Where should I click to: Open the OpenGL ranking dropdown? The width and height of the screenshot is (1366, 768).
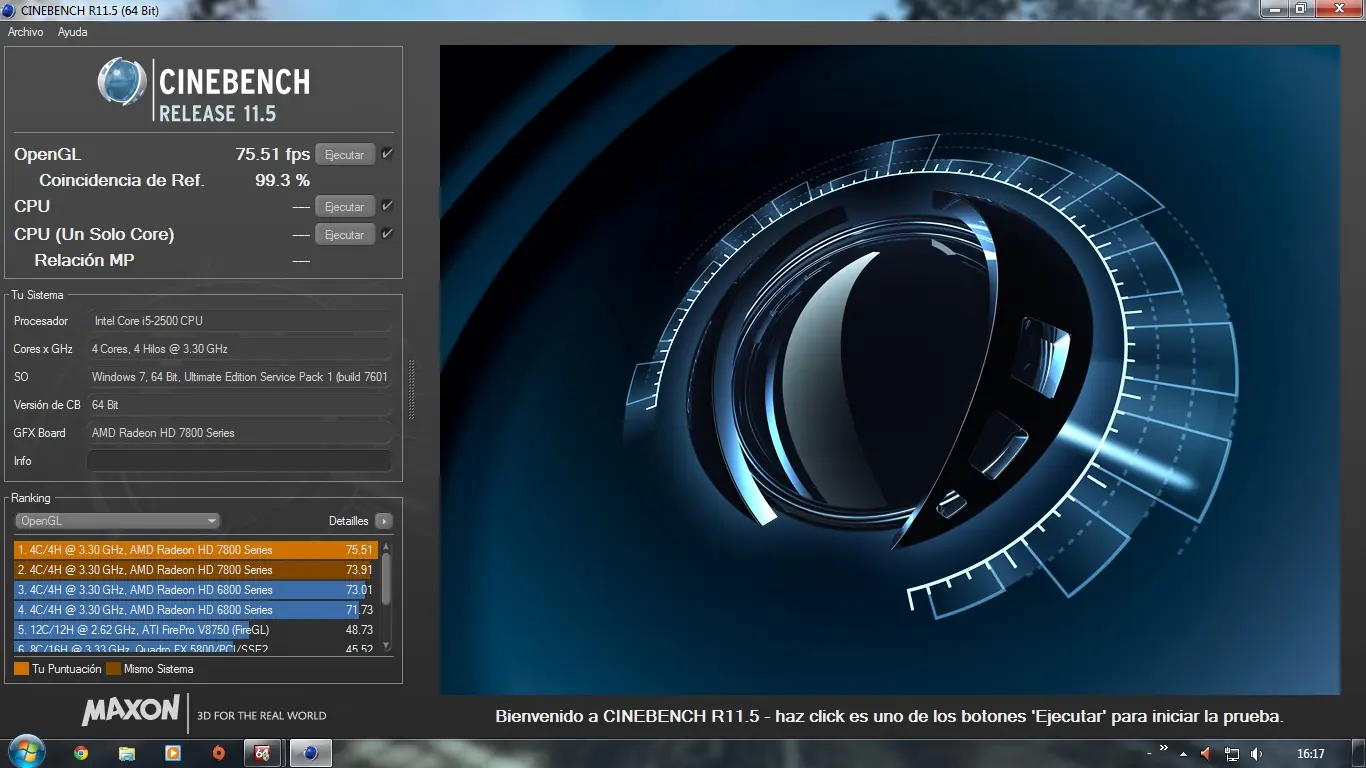pyautogui.click(x=117, y=521)
